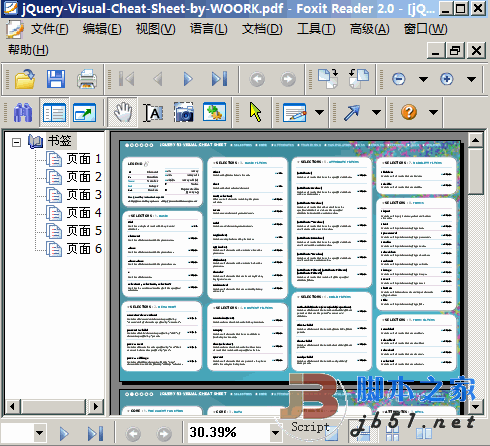The image size is (490, 446).
Task: Click next page arrow in status bar
Action: click(64, 433)
